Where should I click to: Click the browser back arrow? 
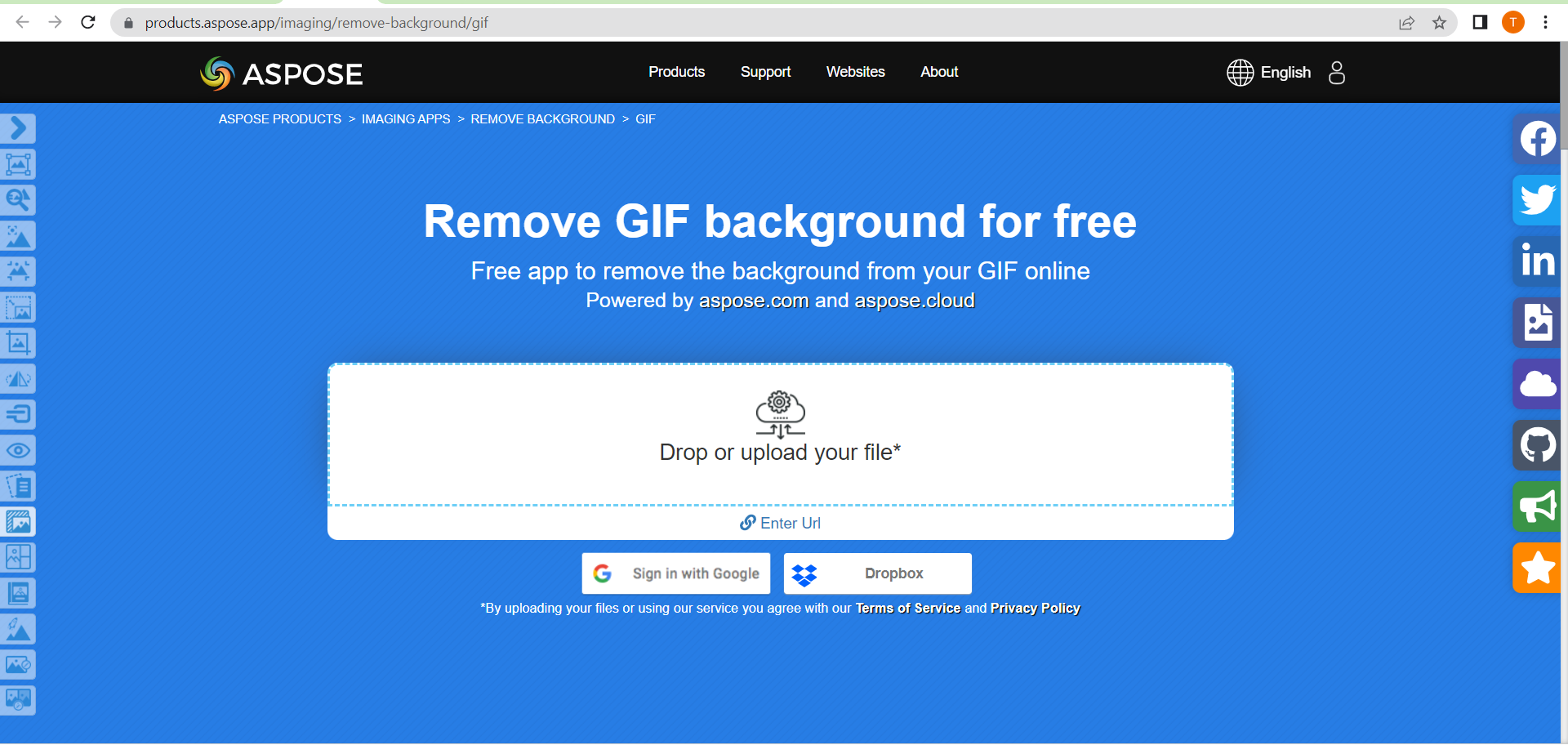click(22, 22)
